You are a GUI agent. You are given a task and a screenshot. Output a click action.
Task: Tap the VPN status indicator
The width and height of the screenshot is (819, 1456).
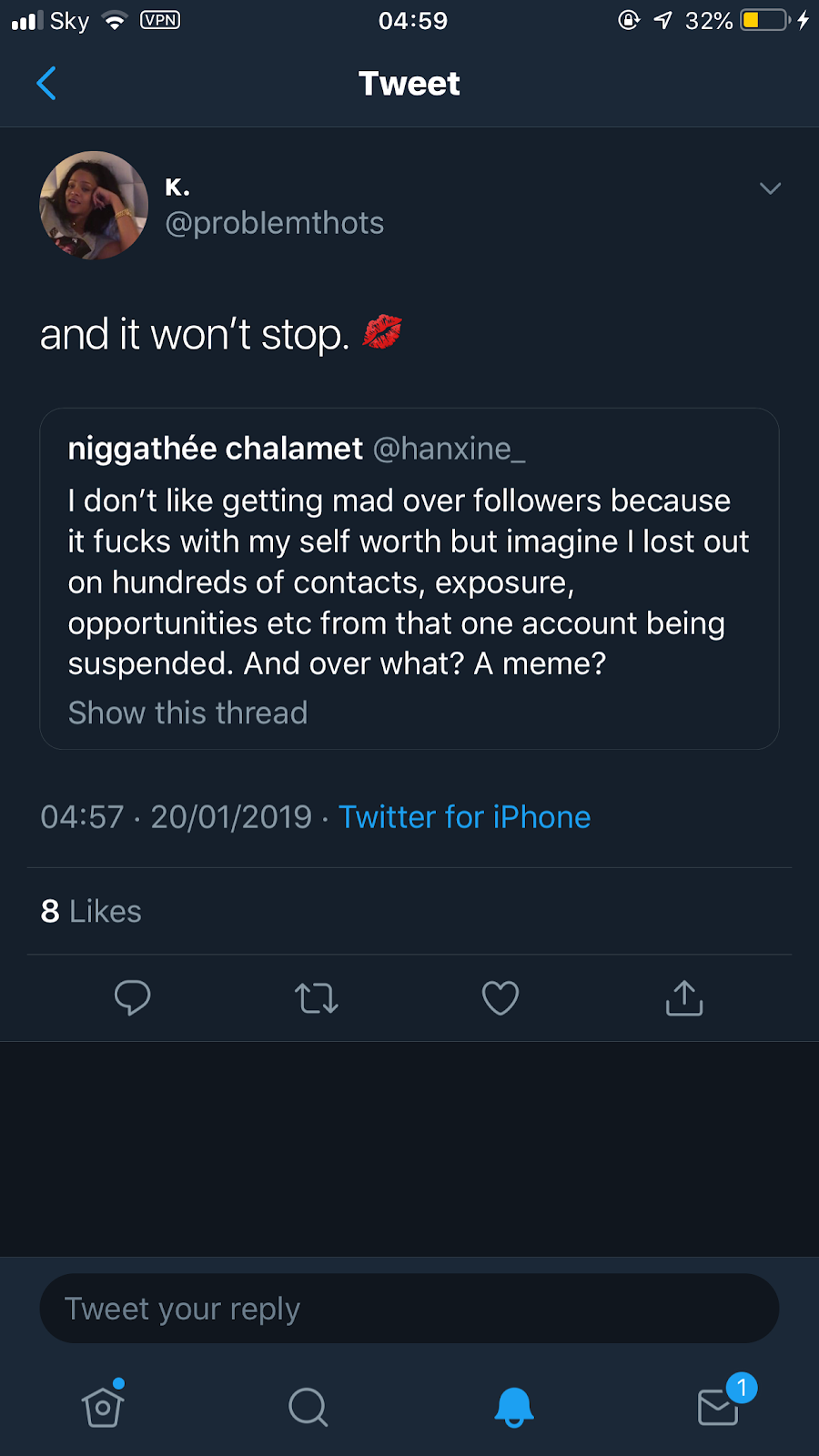pyautogui.click(x=160, y=20)
